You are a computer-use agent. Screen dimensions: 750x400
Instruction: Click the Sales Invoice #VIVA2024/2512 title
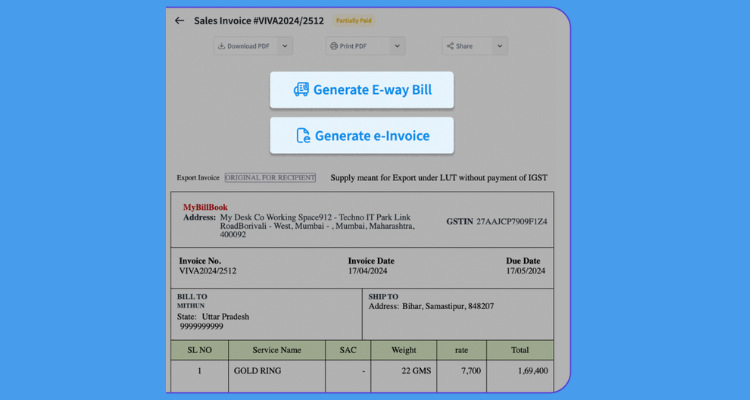(258, 20)
